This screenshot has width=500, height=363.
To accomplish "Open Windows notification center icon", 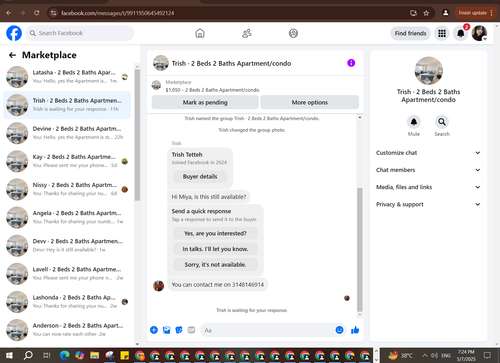I will (487, 355).
